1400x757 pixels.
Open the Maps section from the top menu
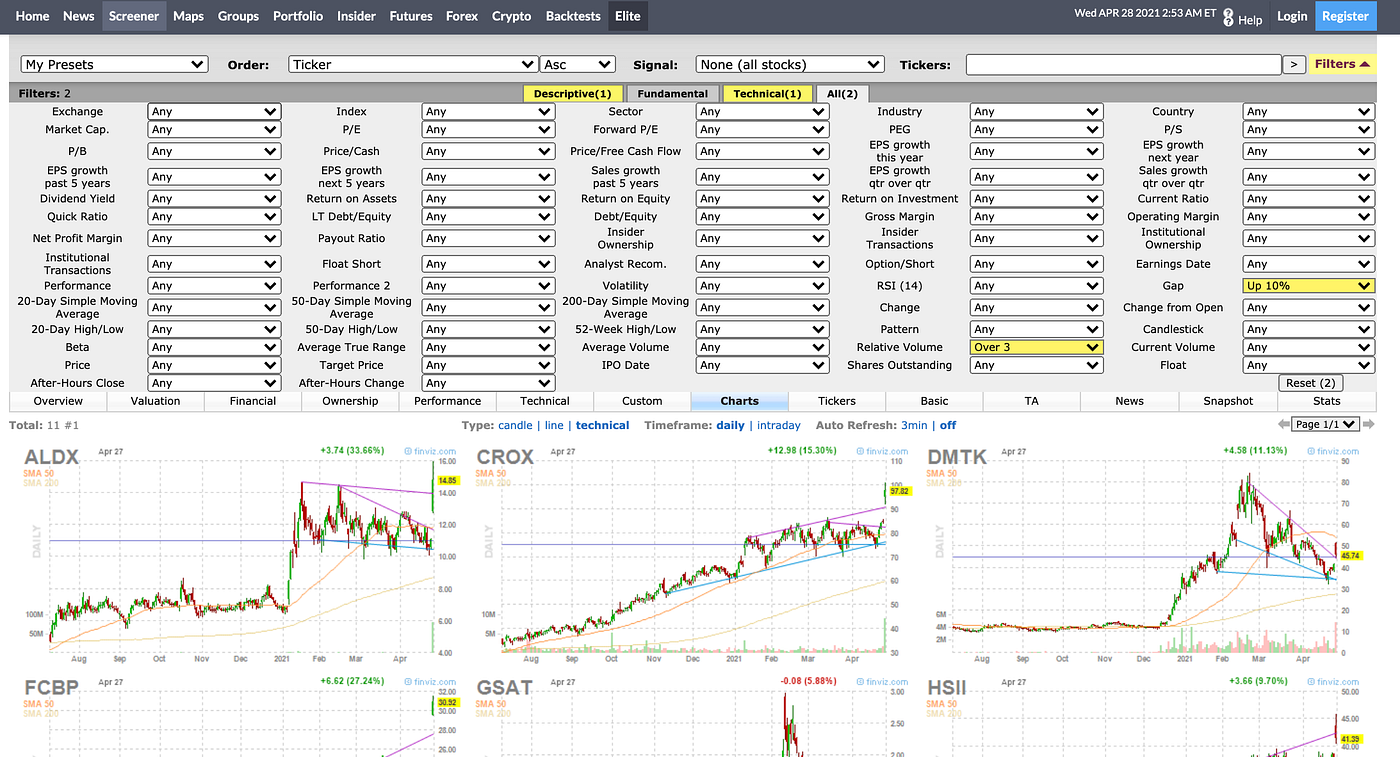pos(188,15)
